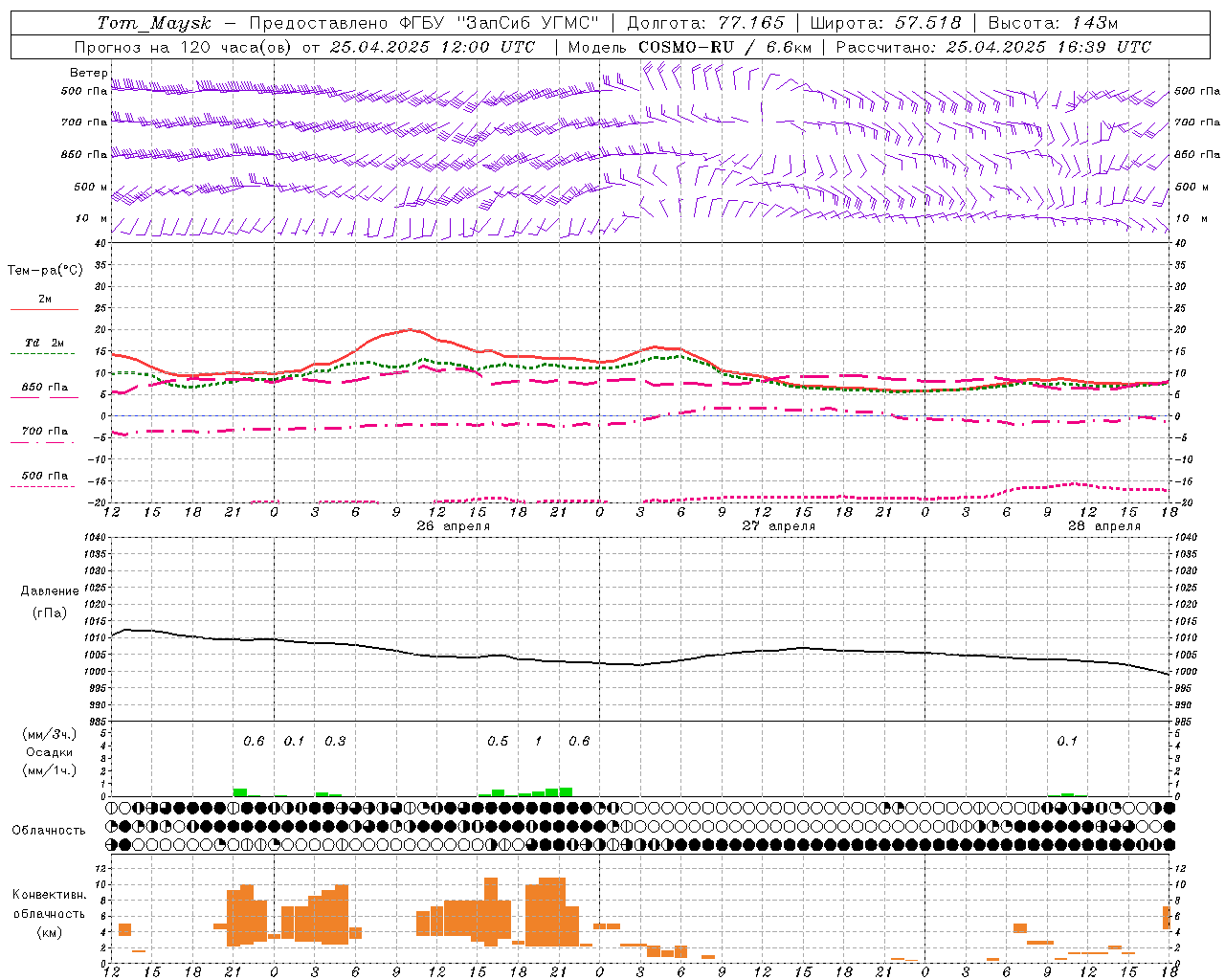Screen dimensions: 1225x980
Task: Click the 27 апреля date label
Action: pyautogui.click(x=778, y=526)
